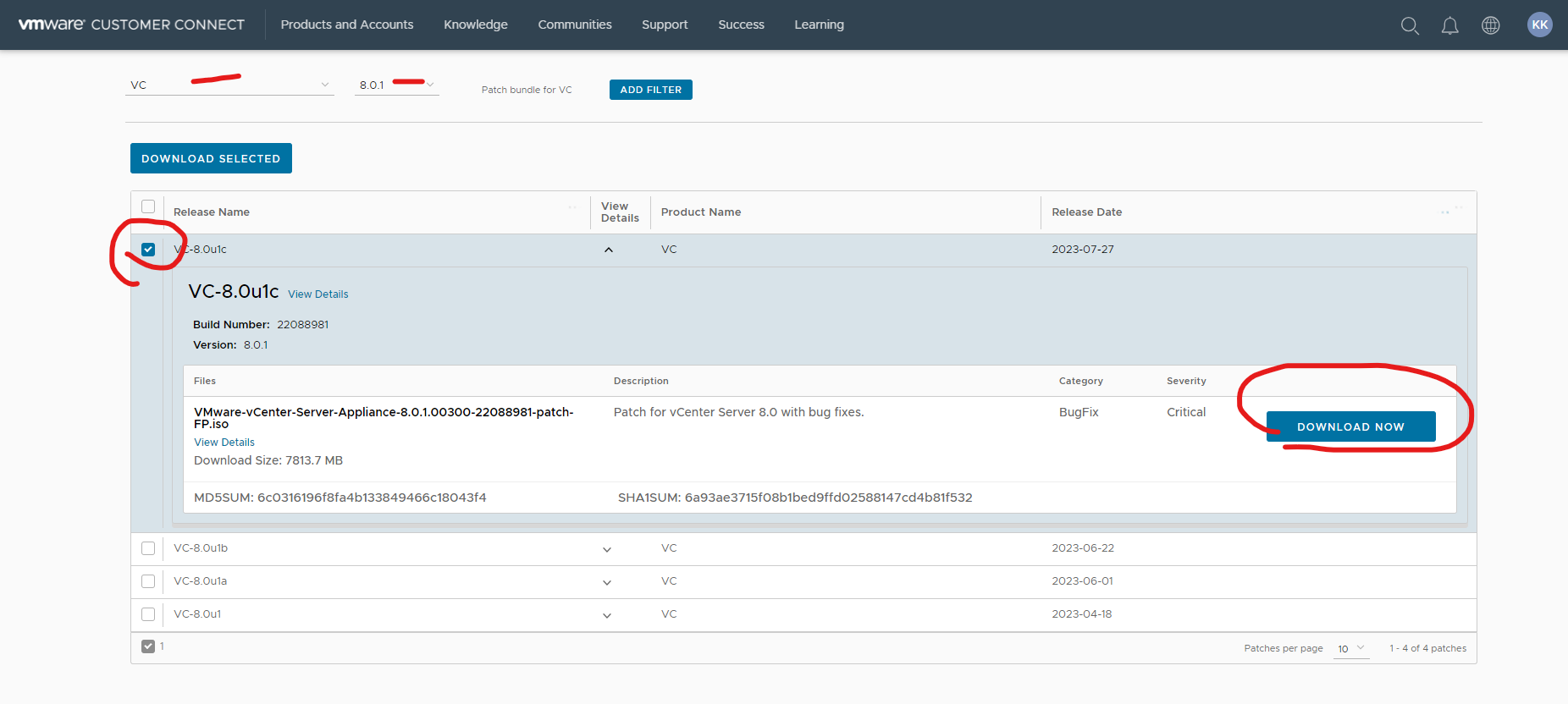Click the DOWNLOAD NOW button
Screen dimensions: 1568x704
coord(1350,426)
